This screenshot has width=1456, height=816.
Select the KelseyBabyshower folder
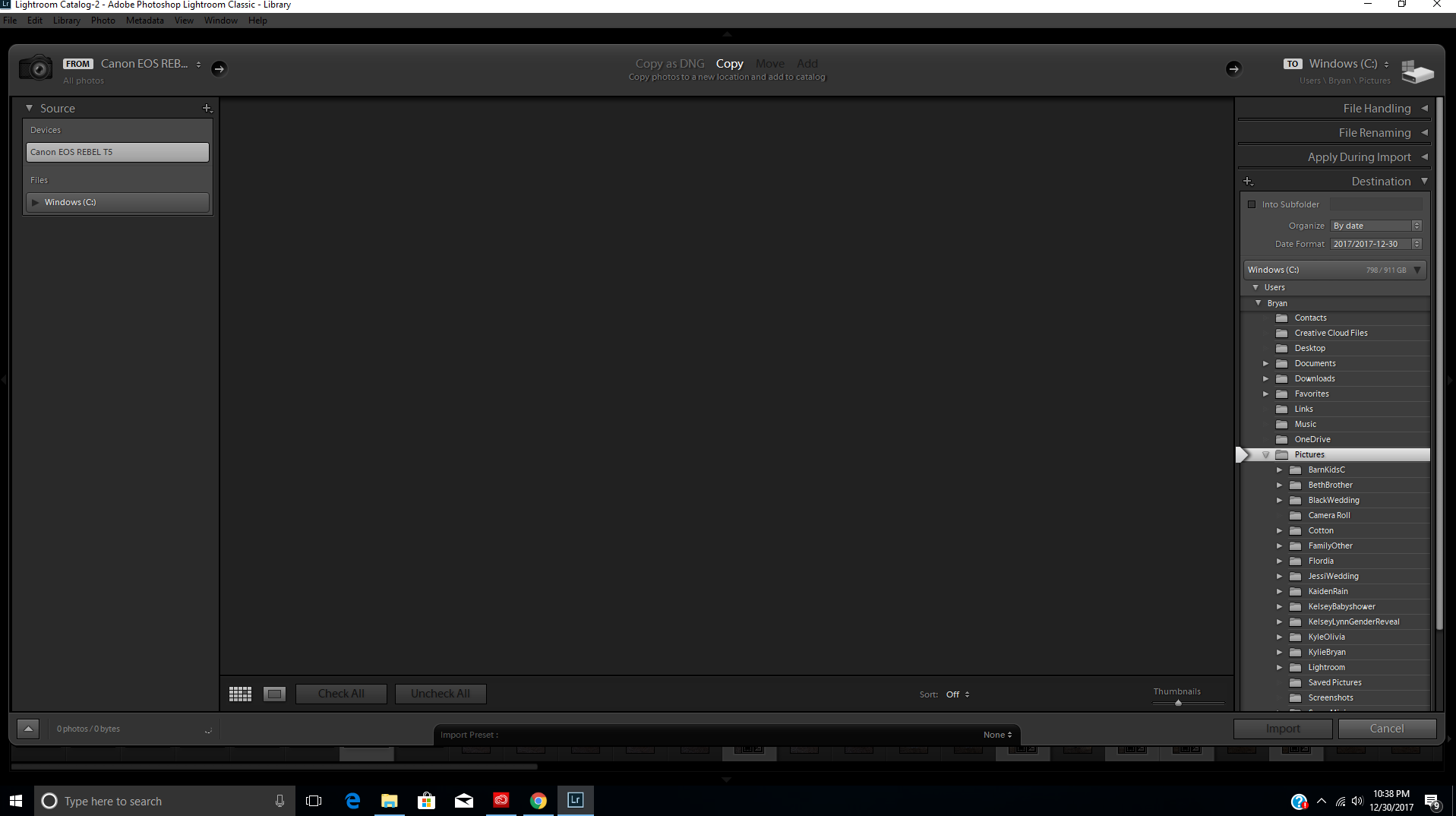click(1341, 606)
